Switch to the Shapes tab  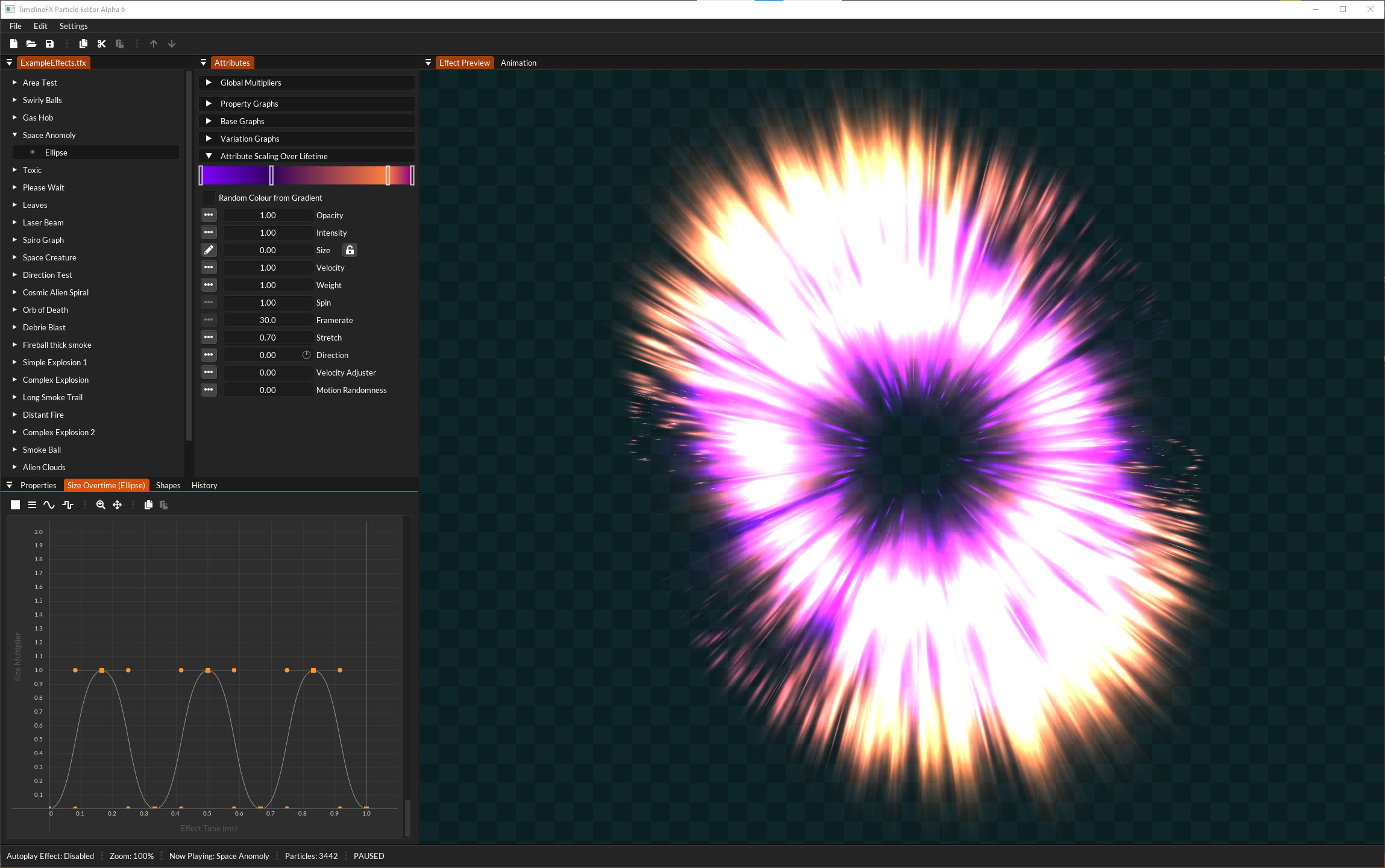click(168, 485)
